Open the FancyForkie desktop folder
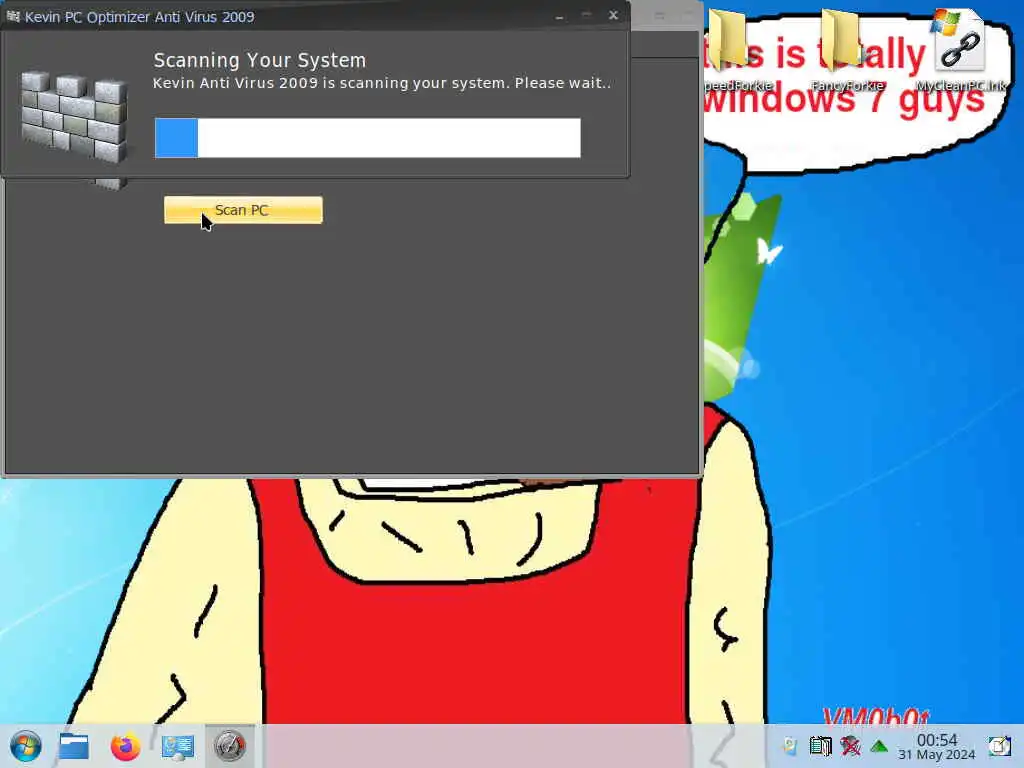Viewport: 1024px width, 768px height. point(846,49)
